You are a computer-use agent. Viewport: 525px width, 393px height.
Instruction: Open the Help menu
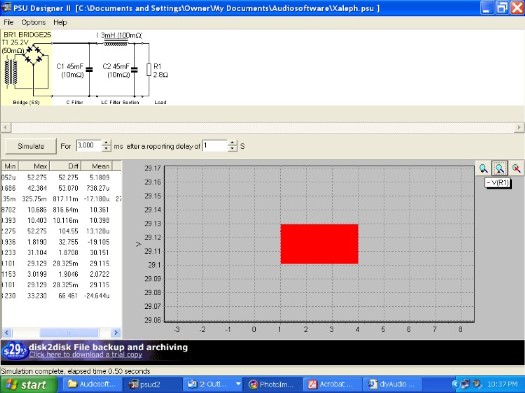pos(60,22)
